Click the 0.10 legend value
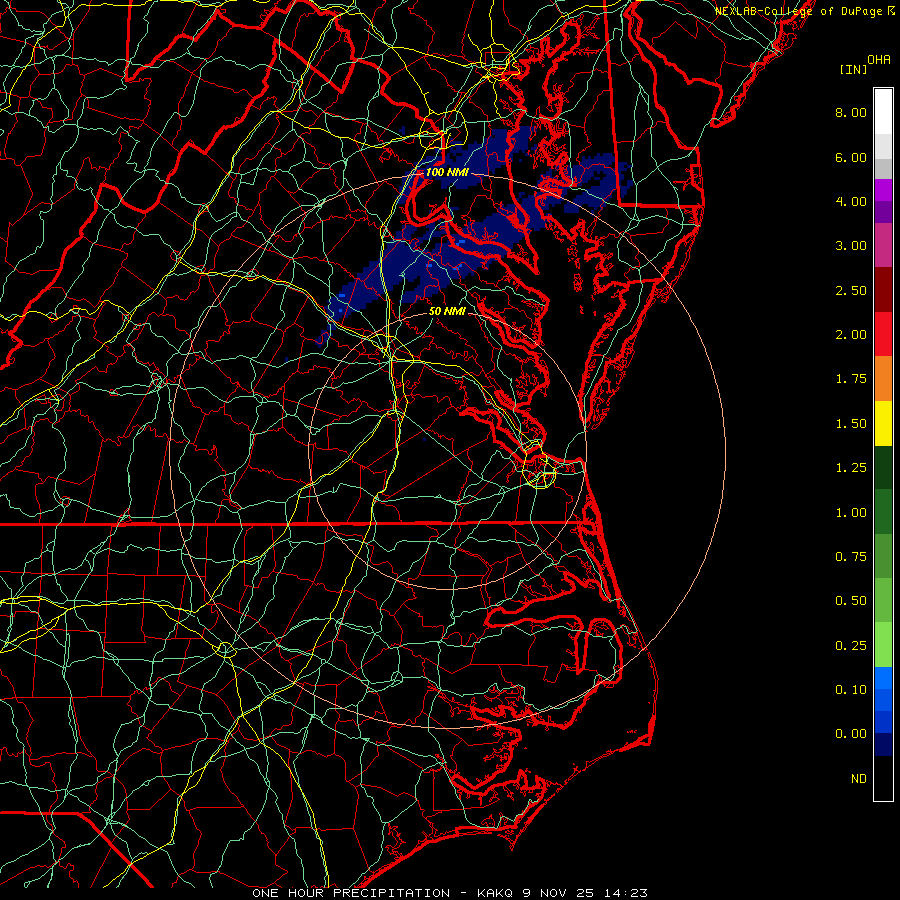Viewport: 900px width, 900px height. click(x=851, y=690)
